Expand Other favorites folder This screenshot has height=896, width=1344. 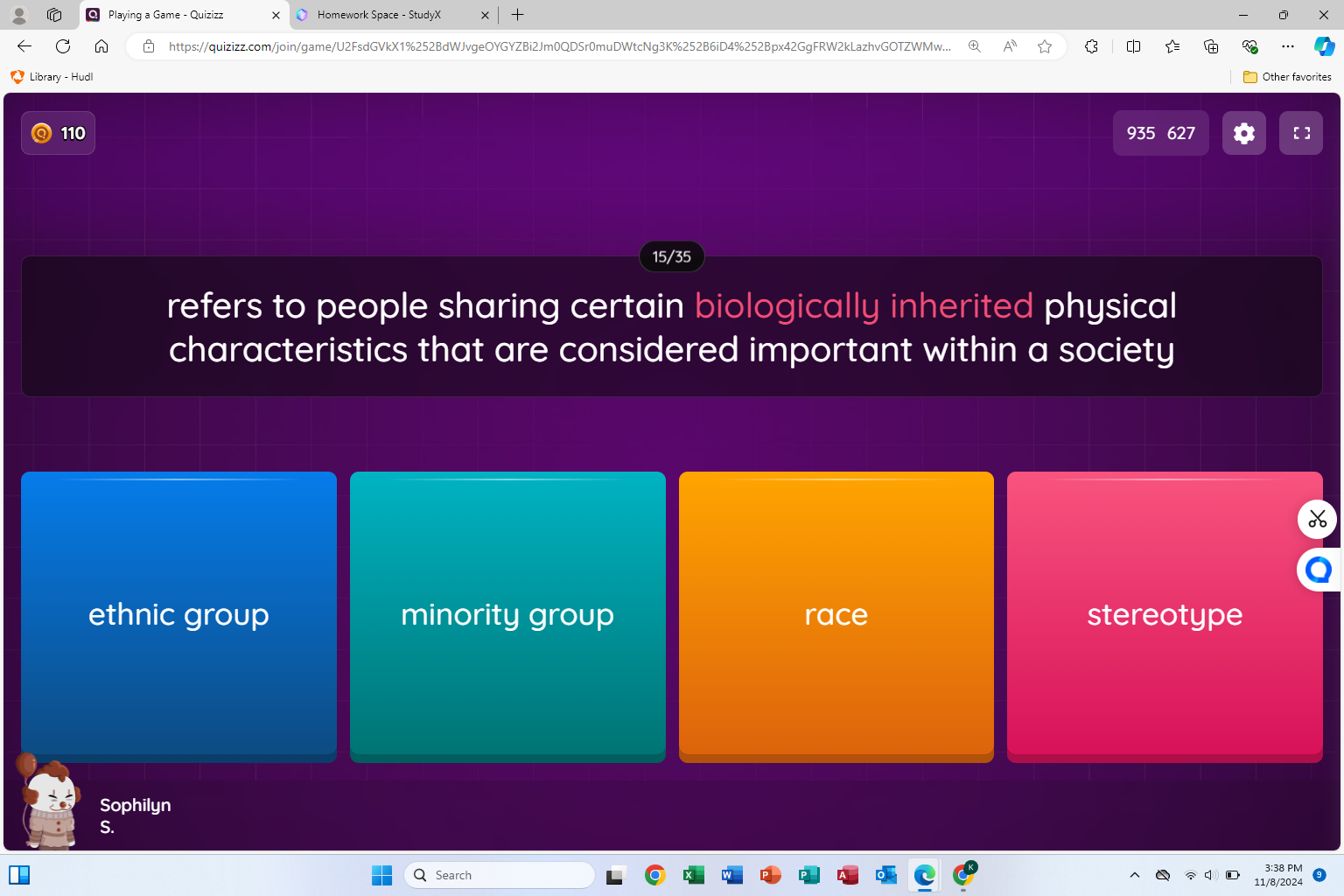(1287, 77)
